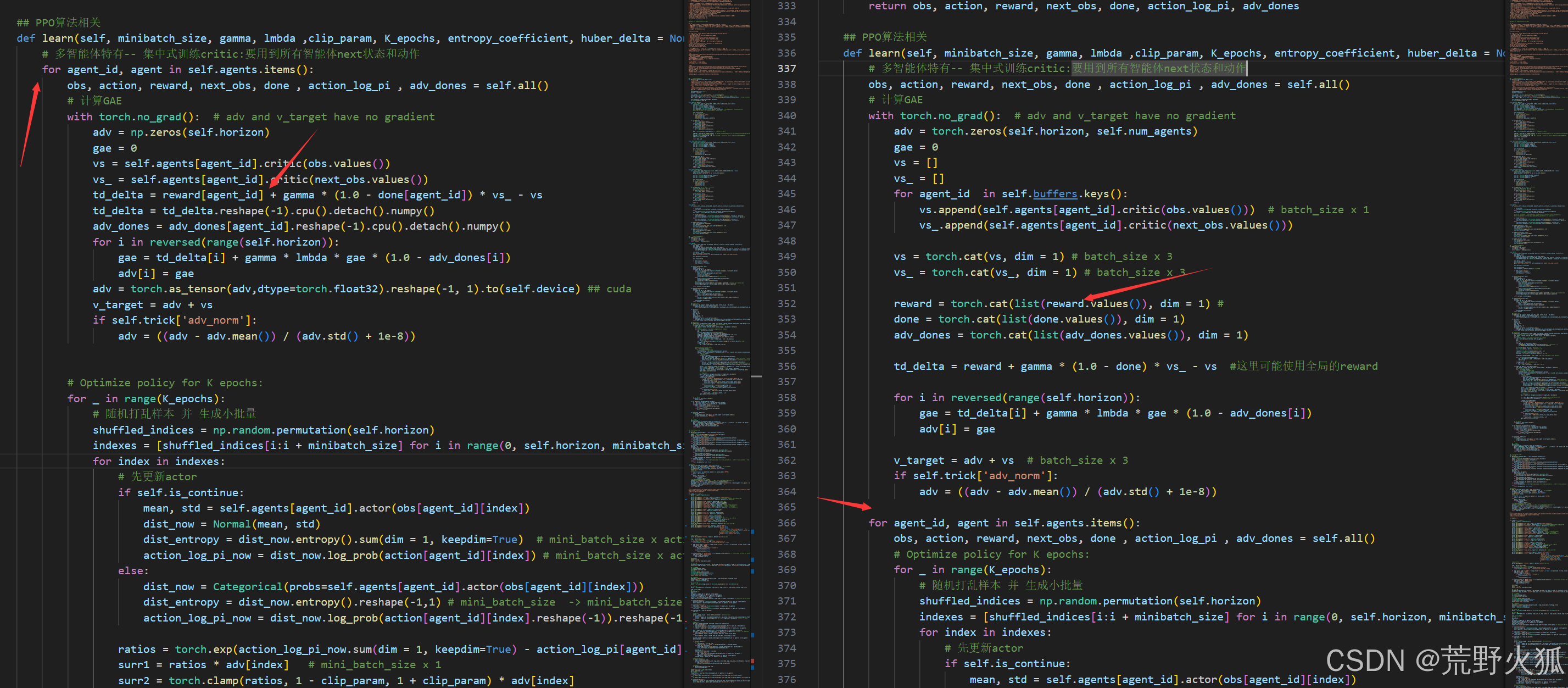Click 'np.zeros' in the left editor

pos(156,132)
